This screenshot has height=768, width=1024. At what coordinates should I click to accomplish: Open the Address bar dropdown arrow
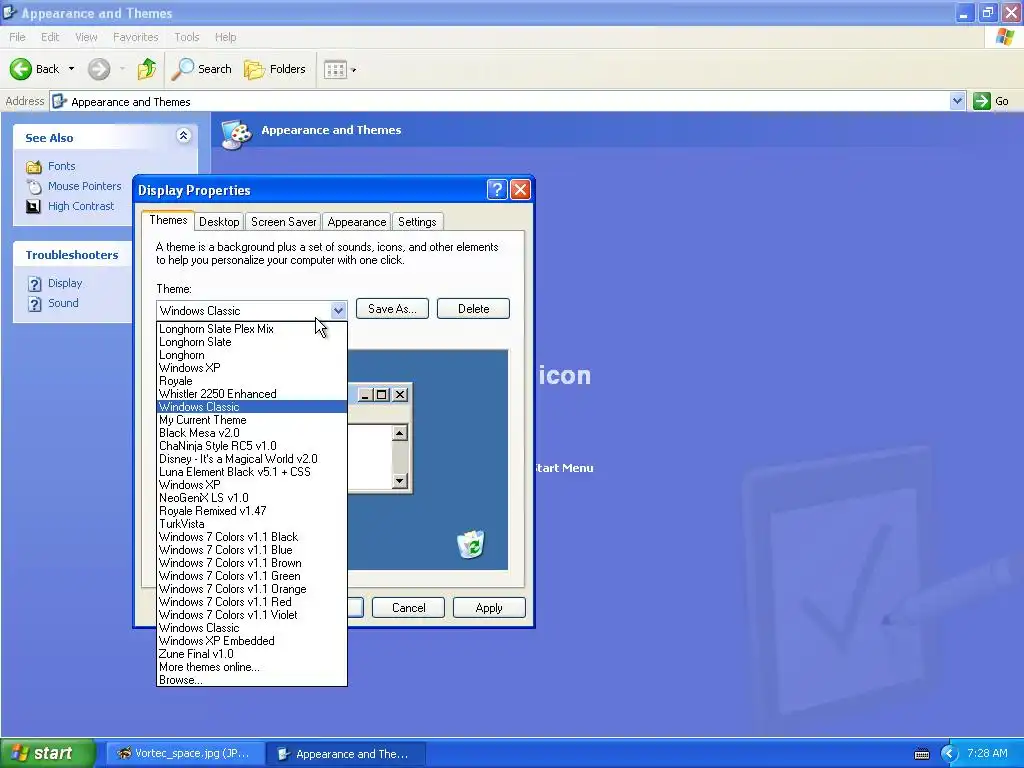tap(957, 101)
